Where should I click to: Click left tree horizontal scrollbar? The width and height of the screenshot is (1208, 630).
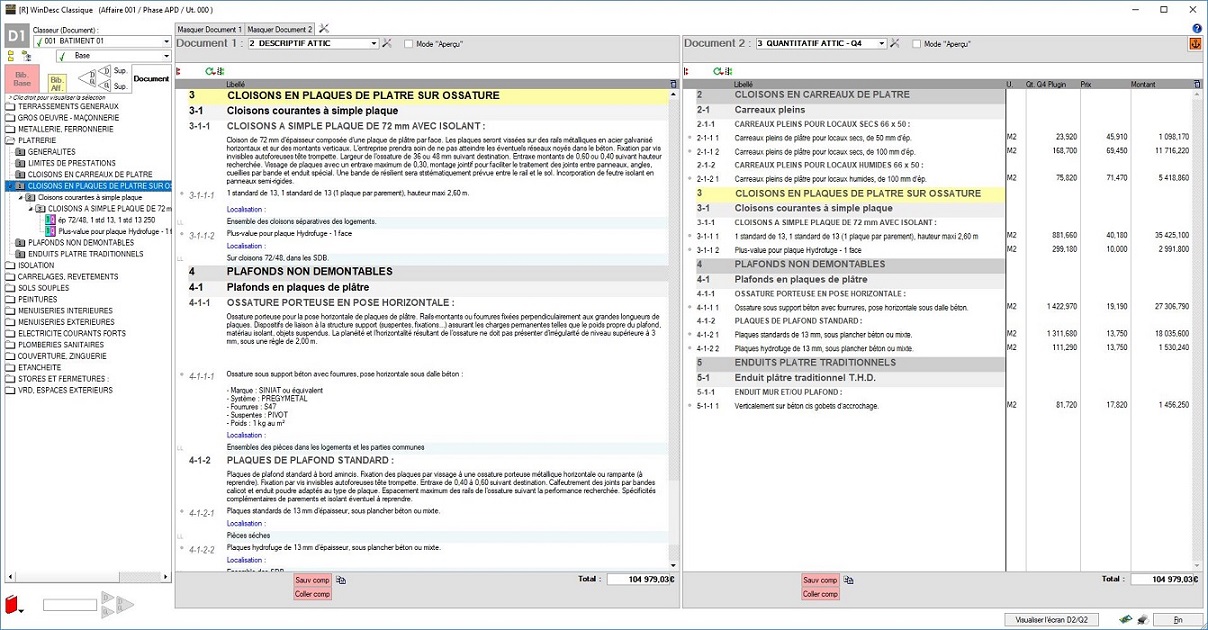(88, 576)
